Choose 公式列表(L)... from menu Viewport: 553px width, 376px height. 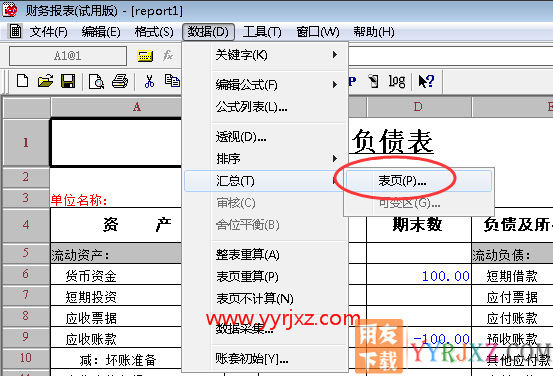coord(266,107)
